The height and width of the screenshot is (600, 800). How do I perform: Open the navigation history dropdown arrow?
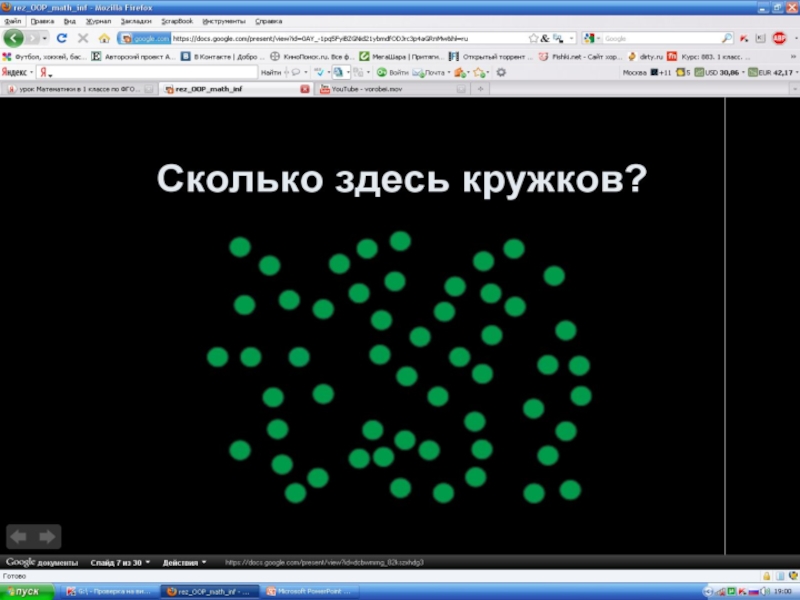coord(45,38)
